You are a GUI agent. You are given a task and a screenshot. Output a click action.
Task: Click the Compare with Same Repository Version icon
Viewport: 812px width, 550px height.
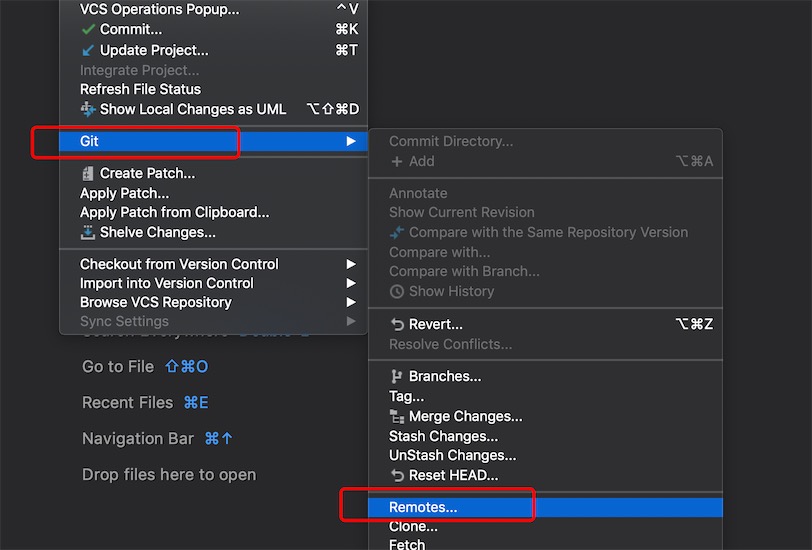[397, 233]
